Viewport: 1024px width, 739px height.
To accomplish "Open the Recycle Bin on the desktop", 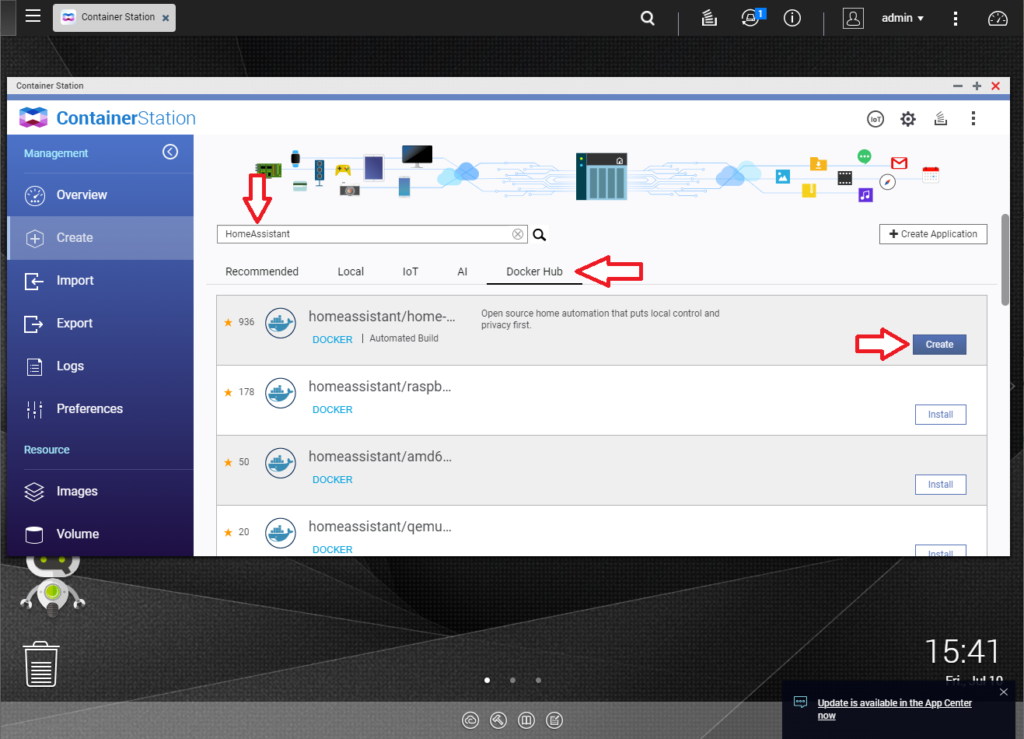I will click(41, 664).
